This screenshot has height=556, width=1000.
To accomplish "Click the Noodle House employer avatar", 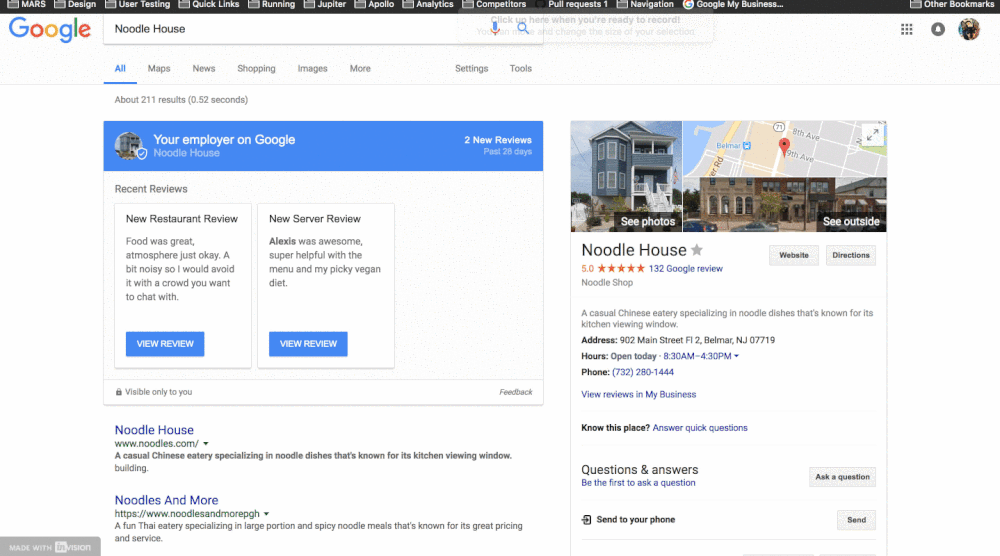I will [129, 145].
